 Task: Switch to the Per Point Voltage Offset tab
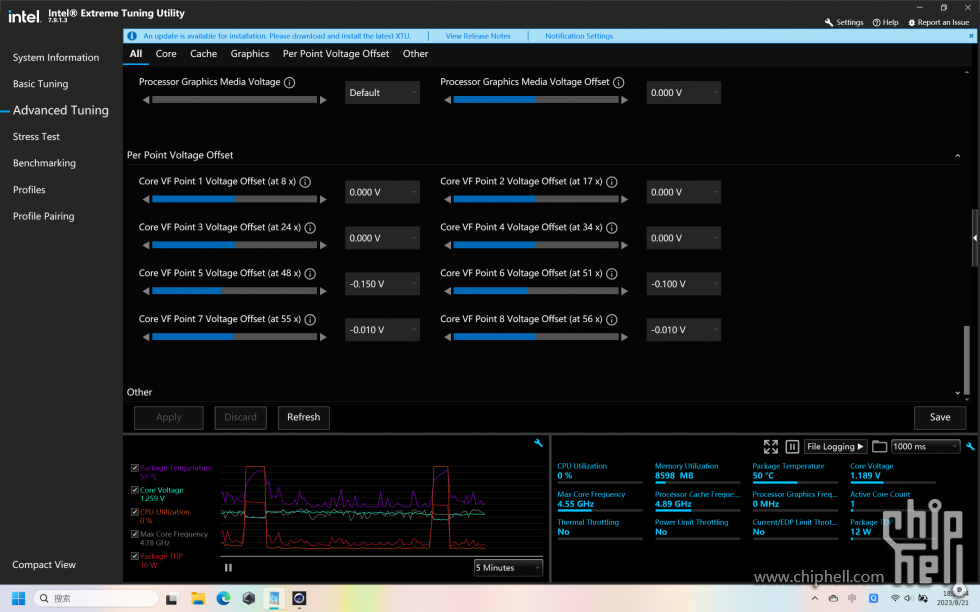coord(336,54)
